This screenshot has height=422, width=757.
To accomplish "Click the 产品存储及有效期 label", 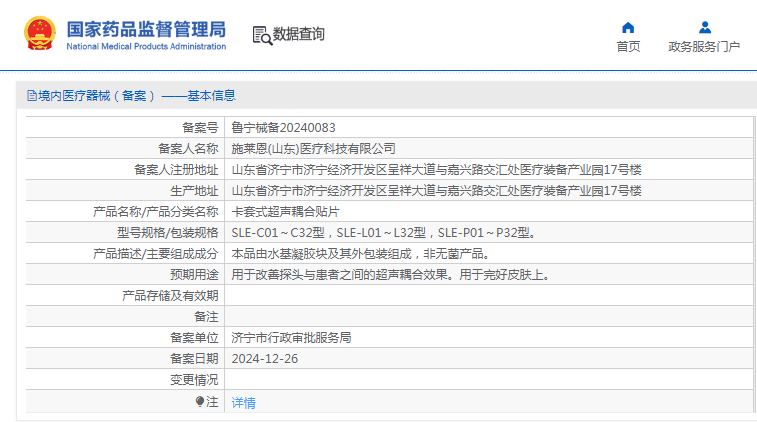I will [170, 295].
